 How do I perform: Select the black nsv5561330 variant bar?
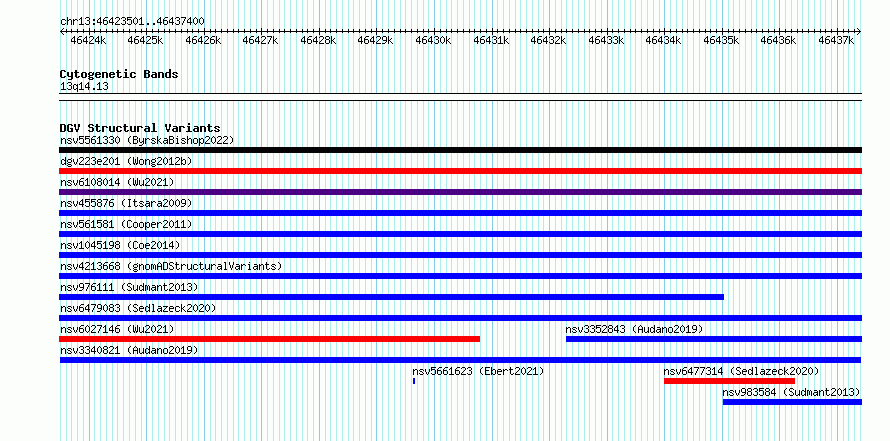(x=460, y=150)
